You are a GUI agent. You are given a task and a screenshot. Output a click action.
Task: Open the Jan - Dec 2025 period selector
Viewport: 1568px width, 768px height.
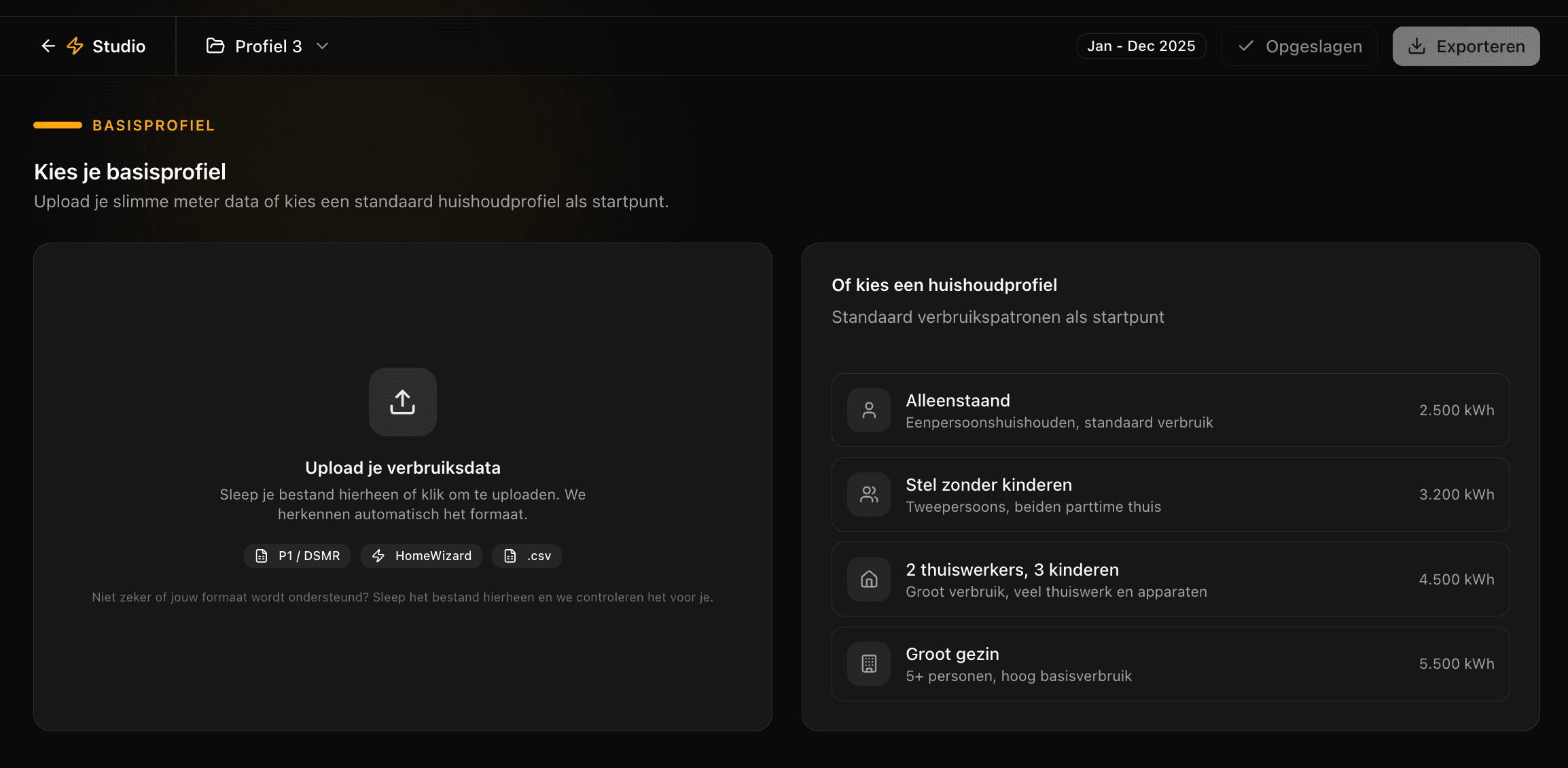(1141, 46)
